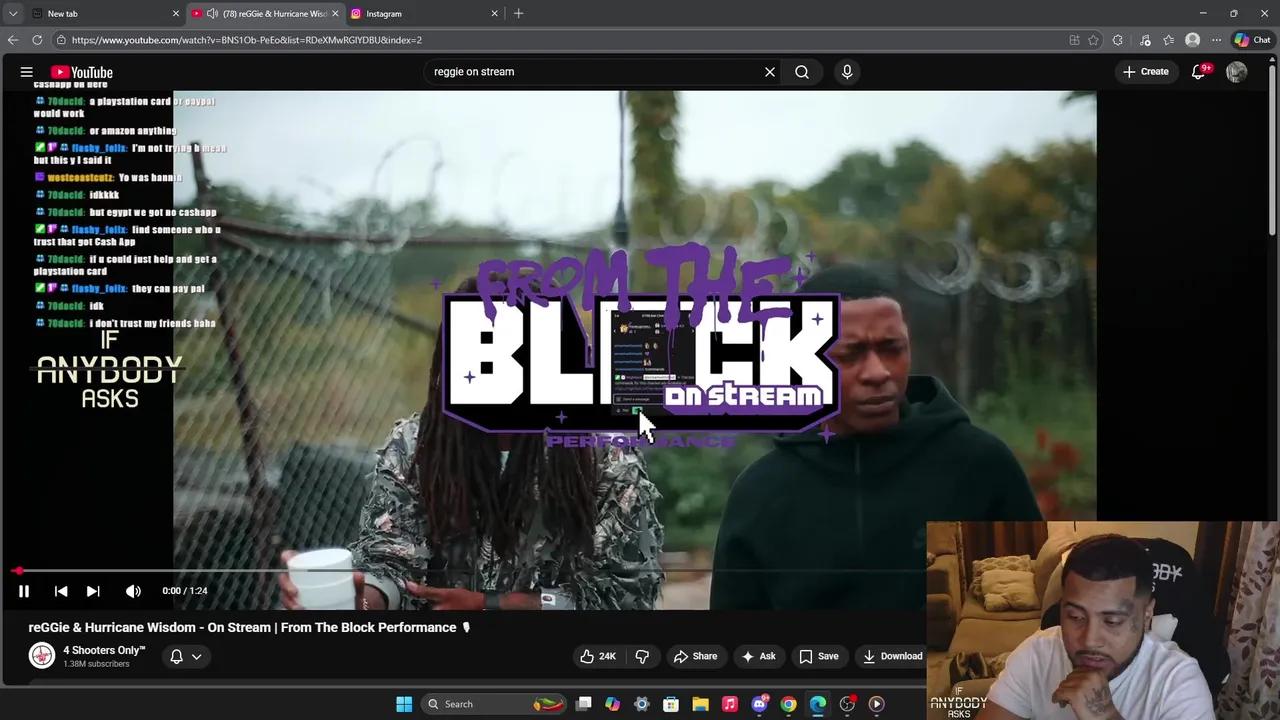Skip to the next video
The width and height of the screenshot is (1280, 720).
pos(93,591)
